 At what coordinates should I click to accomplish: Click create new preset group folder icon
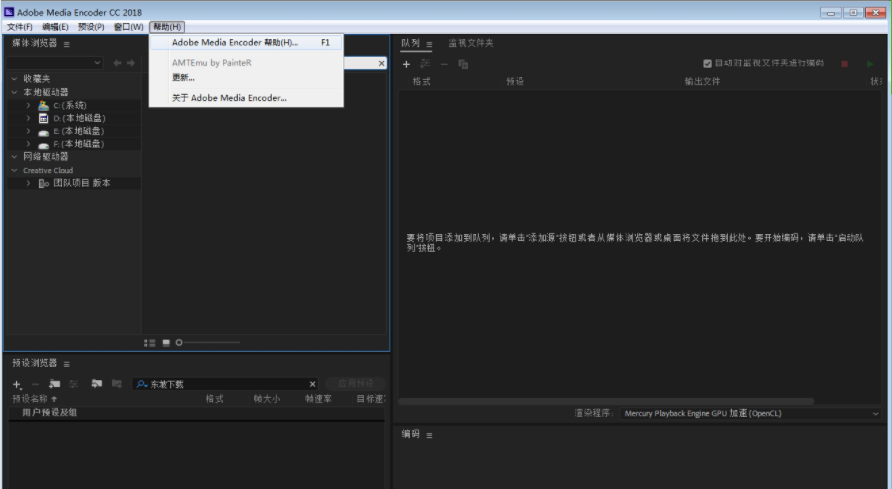tap(55, 384)
